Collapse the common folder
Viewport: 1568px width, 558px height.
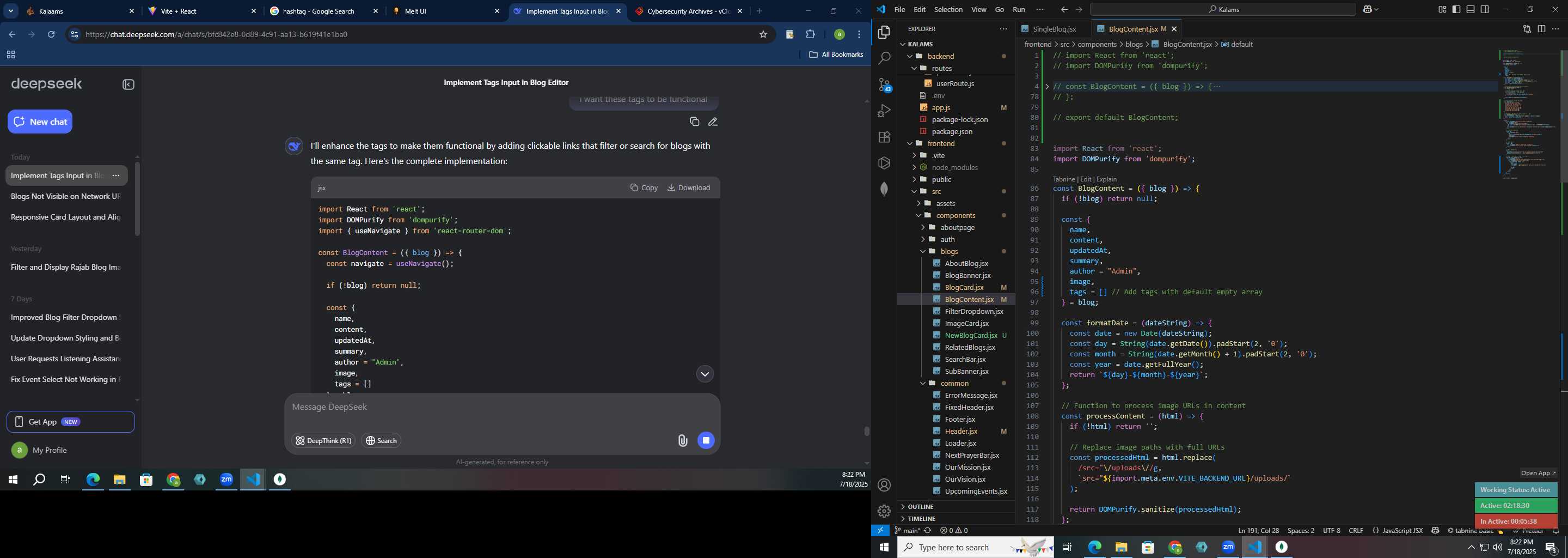pyautogui.click(x=923, y=383)
